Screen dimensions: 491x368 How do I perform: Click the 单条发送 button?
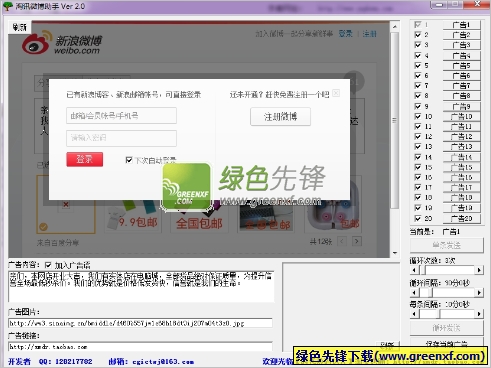[447, 245]
